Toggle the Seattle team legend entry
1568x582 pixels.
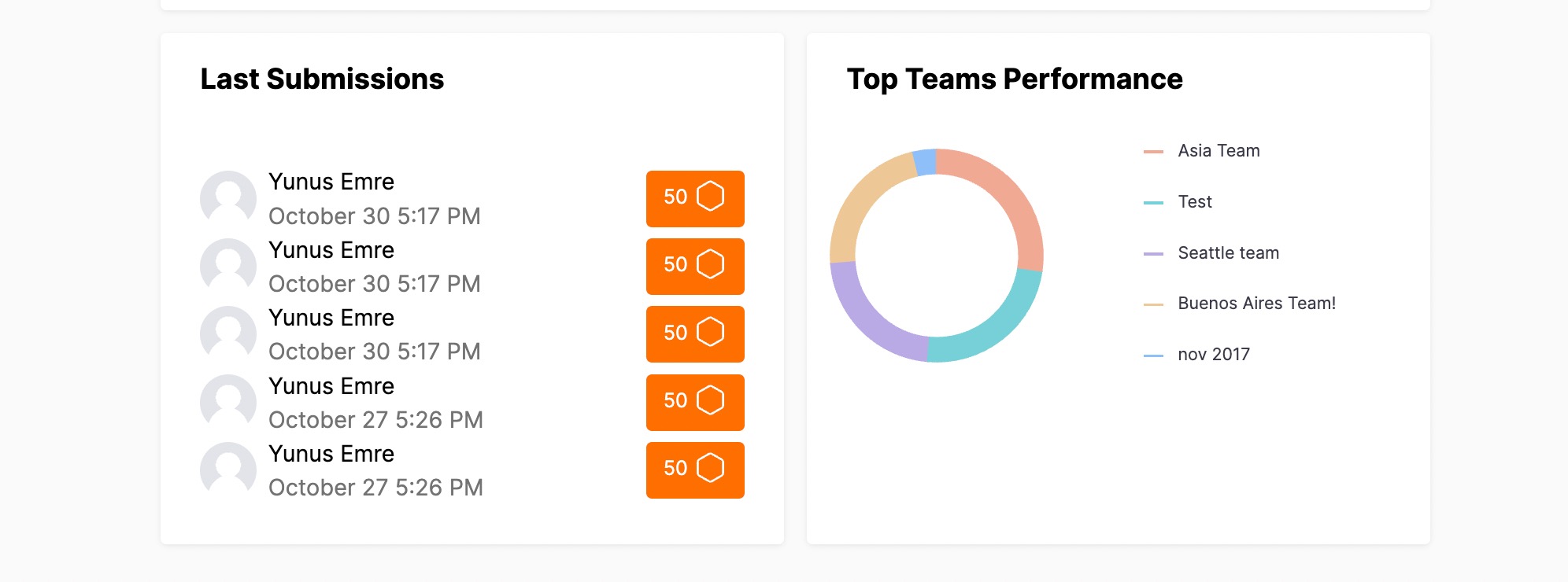(x=1227, y=253)
